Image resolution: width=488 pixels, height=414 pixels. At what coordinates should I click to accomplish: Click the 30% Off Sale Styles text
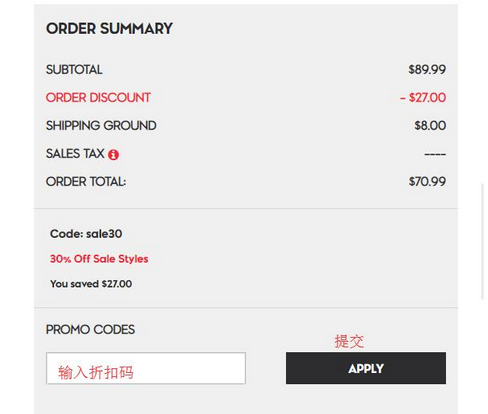click(99, 259)
